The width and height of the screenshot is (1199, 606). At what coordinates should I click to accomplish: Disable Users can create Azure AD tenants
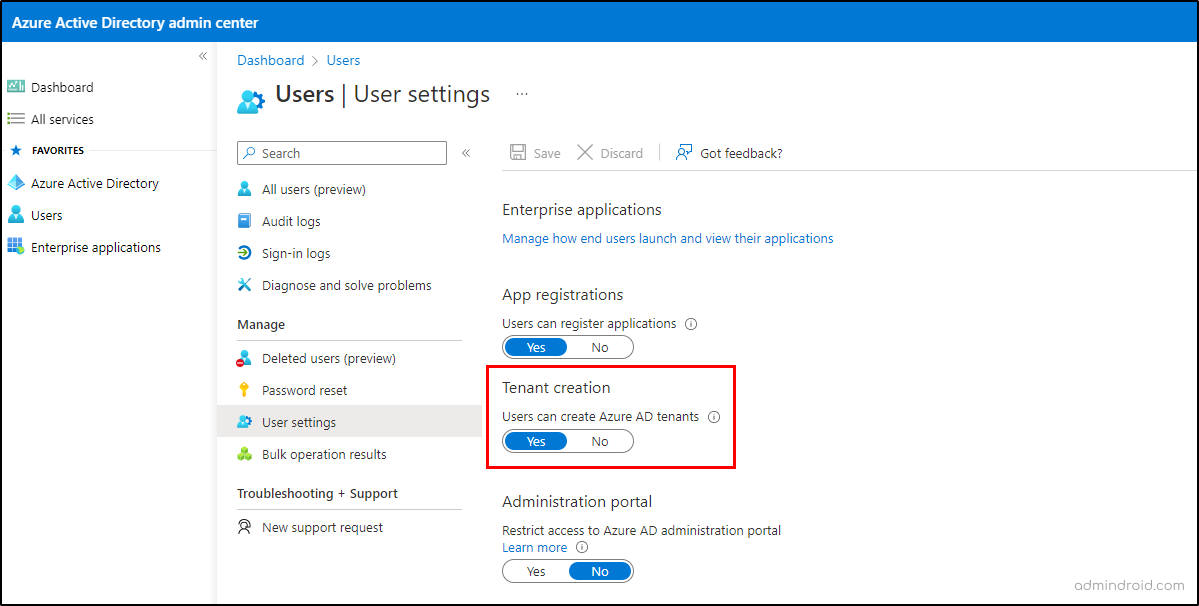599,440
